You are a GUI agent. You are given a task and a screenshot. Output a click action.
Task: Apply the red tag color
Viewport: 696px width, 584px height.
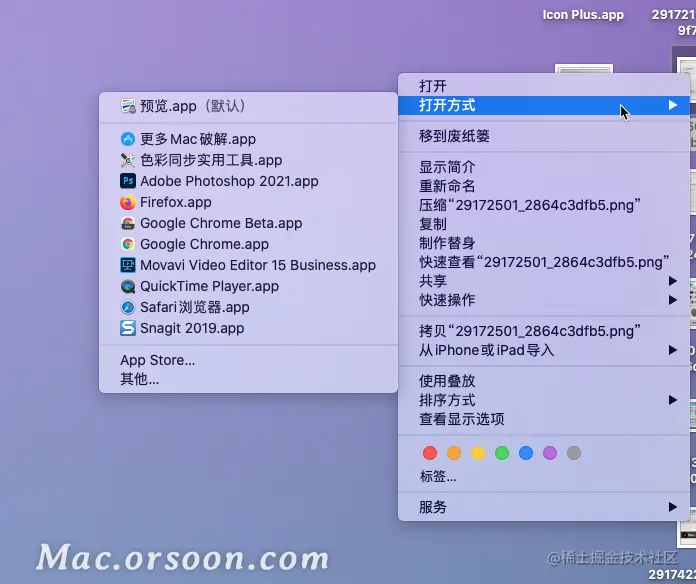coord(430,453)
